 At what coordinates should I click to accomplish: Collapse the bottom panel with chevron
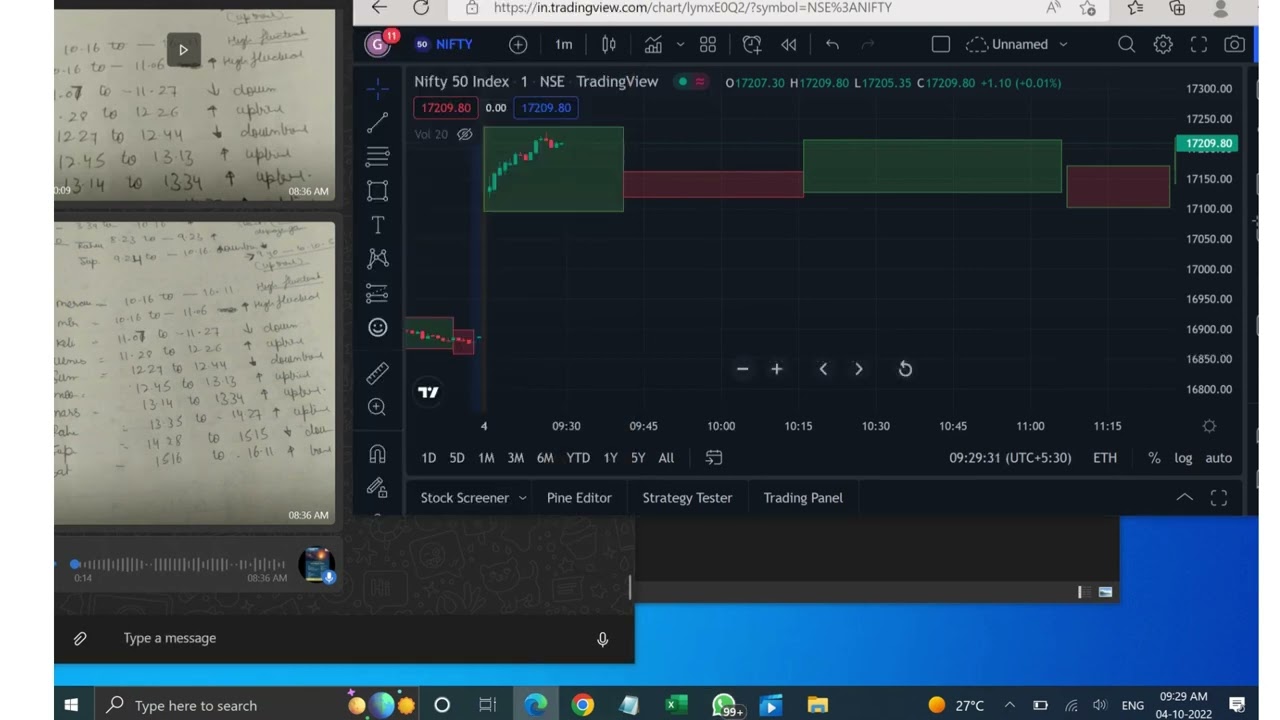[x=1184, y=498]
